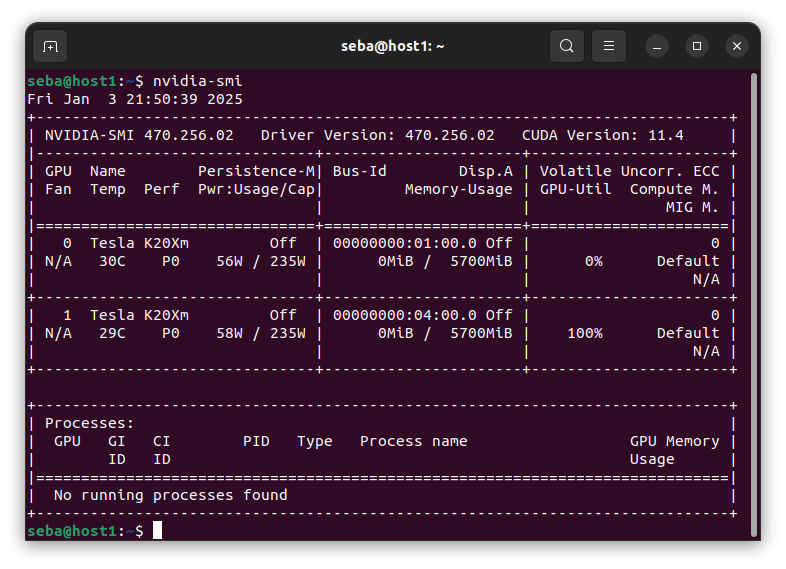Minimize the terminal window
The image size is (786, 569).
pyautogui.click(x=657, y=47)
